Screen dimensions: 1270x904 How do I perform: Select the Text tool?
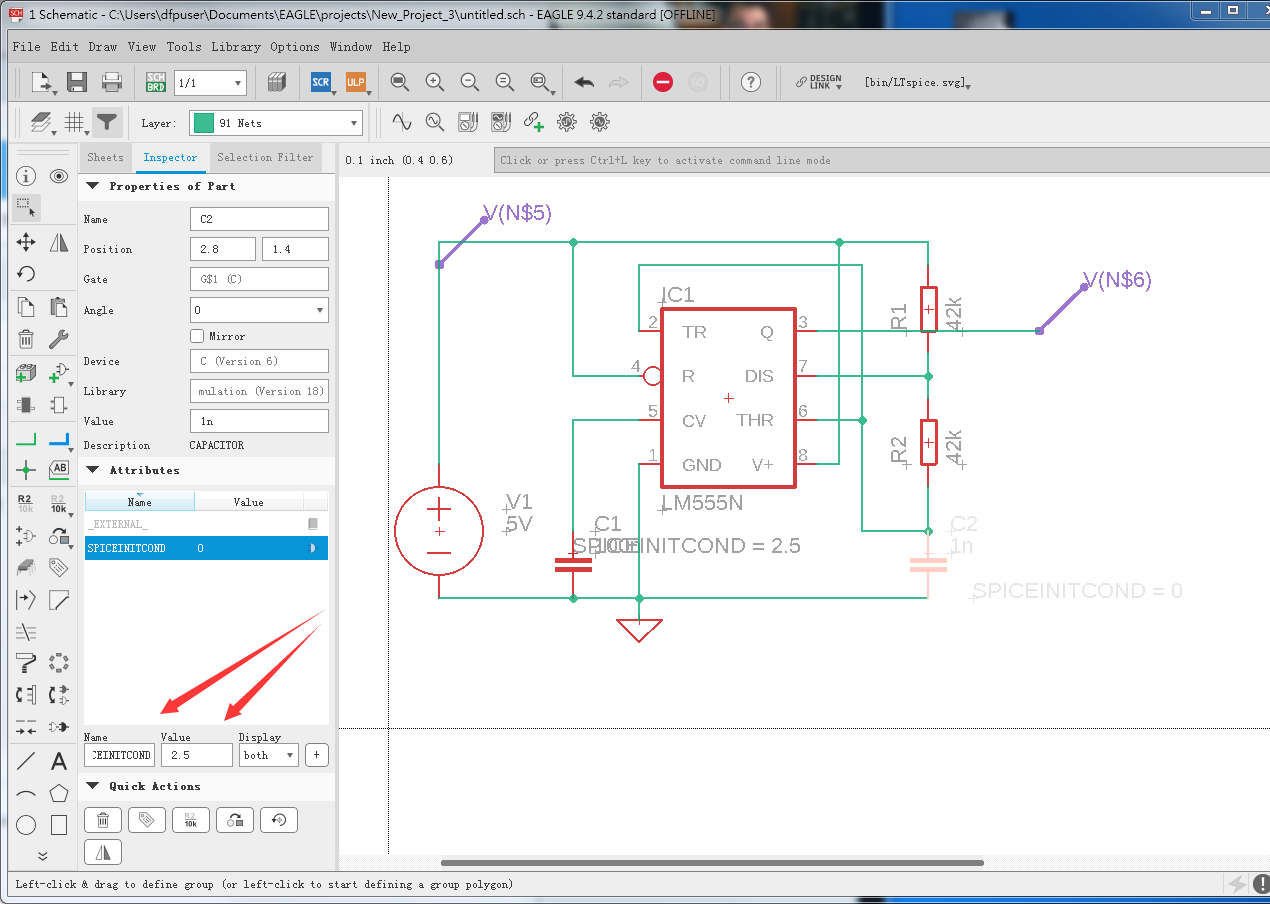tap(59, 762)
